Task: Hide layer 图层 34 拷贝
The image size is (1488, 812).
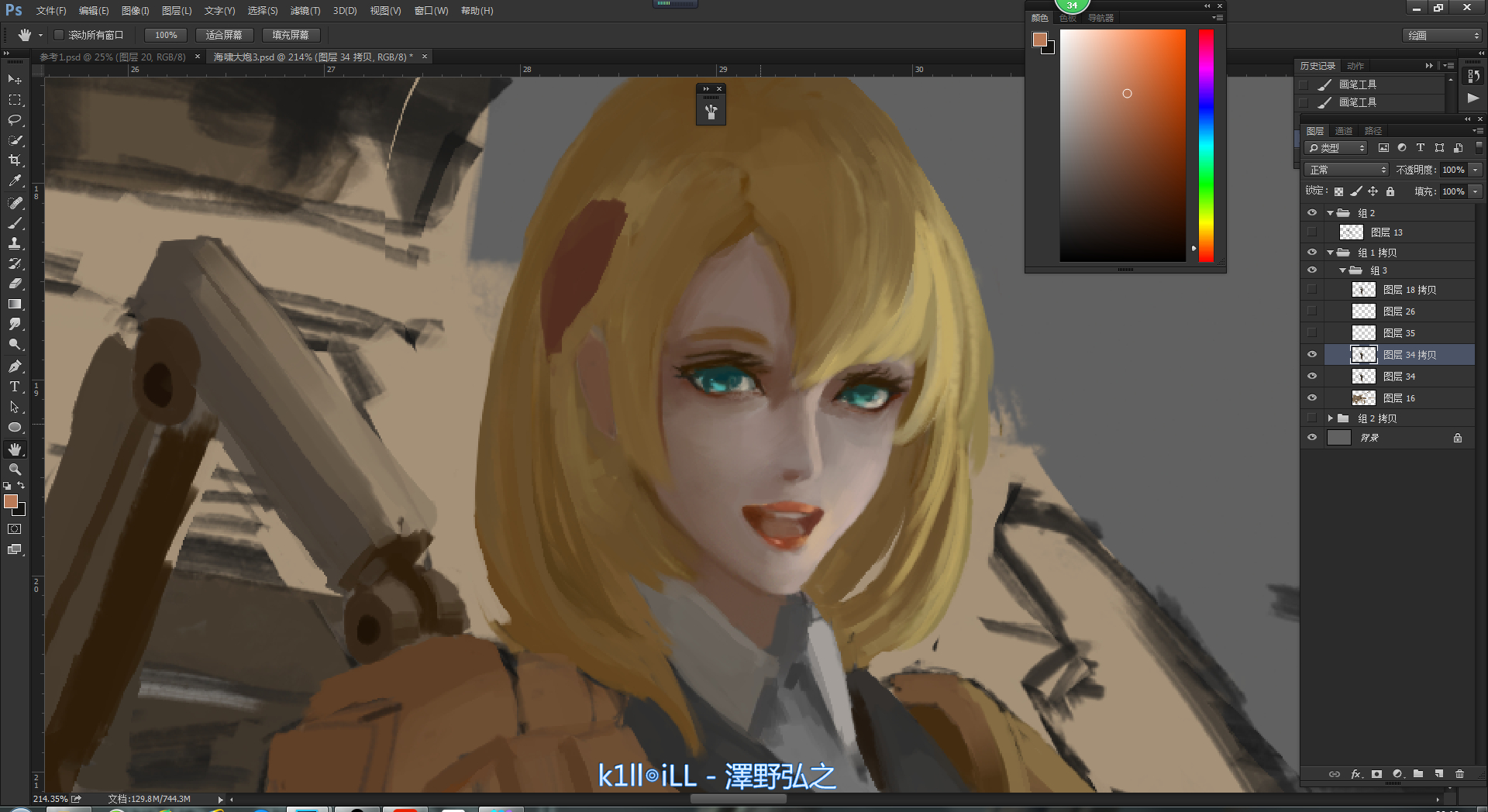Action: (1312, 354)
